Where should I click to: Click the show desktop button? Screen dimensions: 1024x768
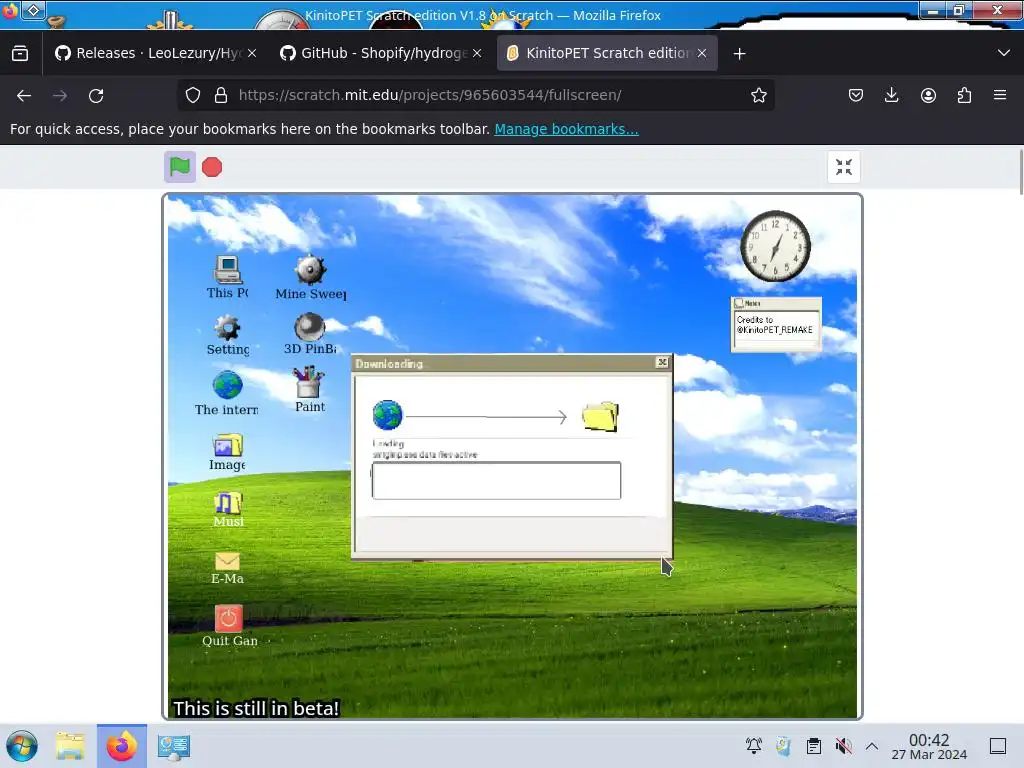click(x=998, y=746)
